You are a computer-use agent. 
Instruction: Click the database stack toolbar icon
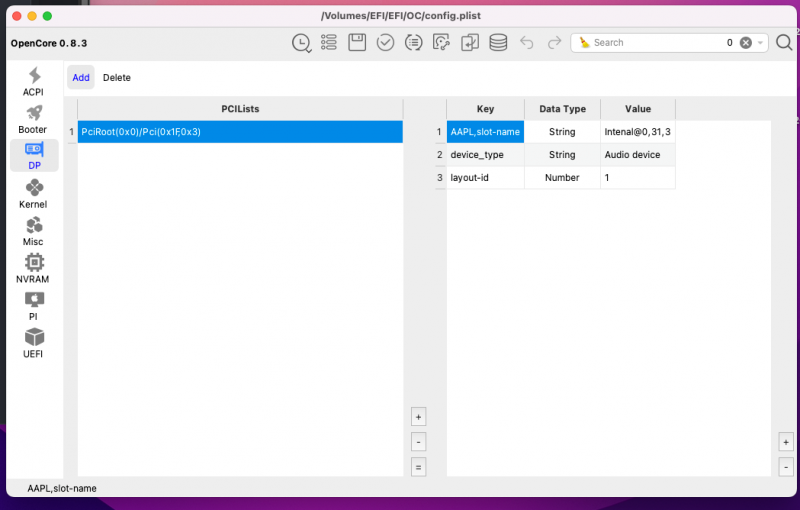[x=498, y=42]
